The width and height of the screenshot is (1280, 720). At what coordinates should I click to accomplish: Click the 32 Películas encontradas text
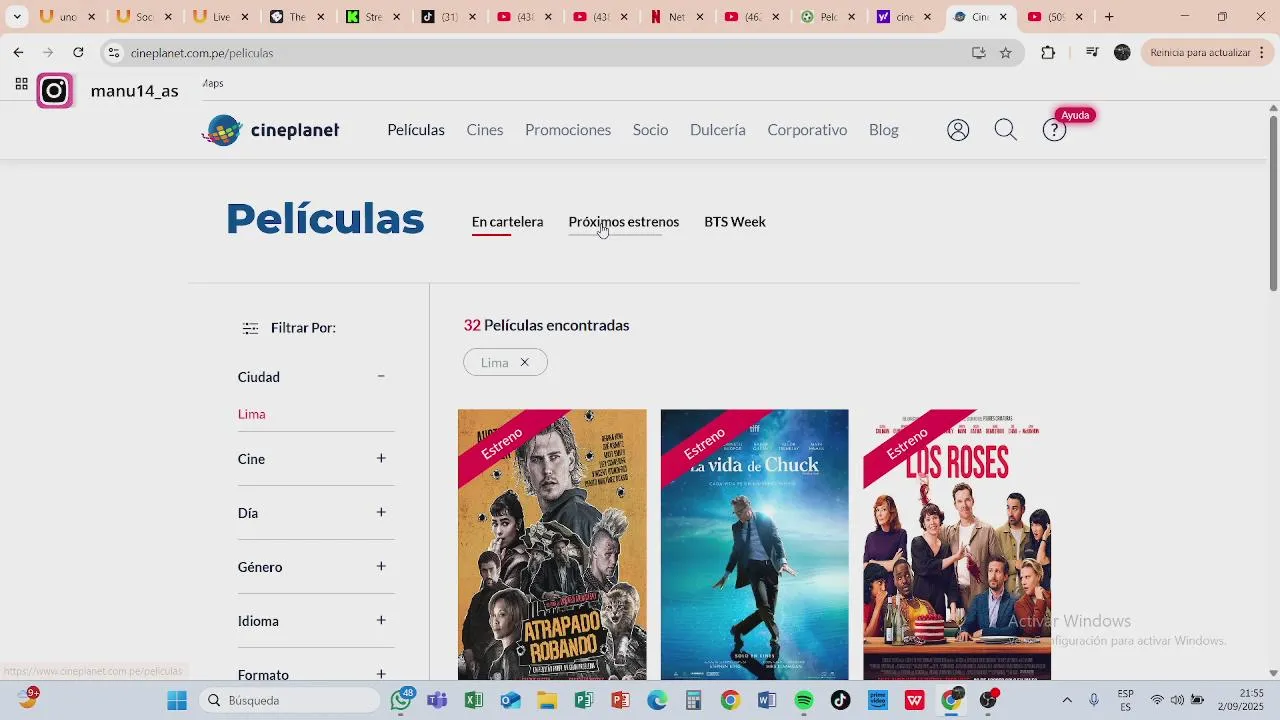tap(546, 326)
